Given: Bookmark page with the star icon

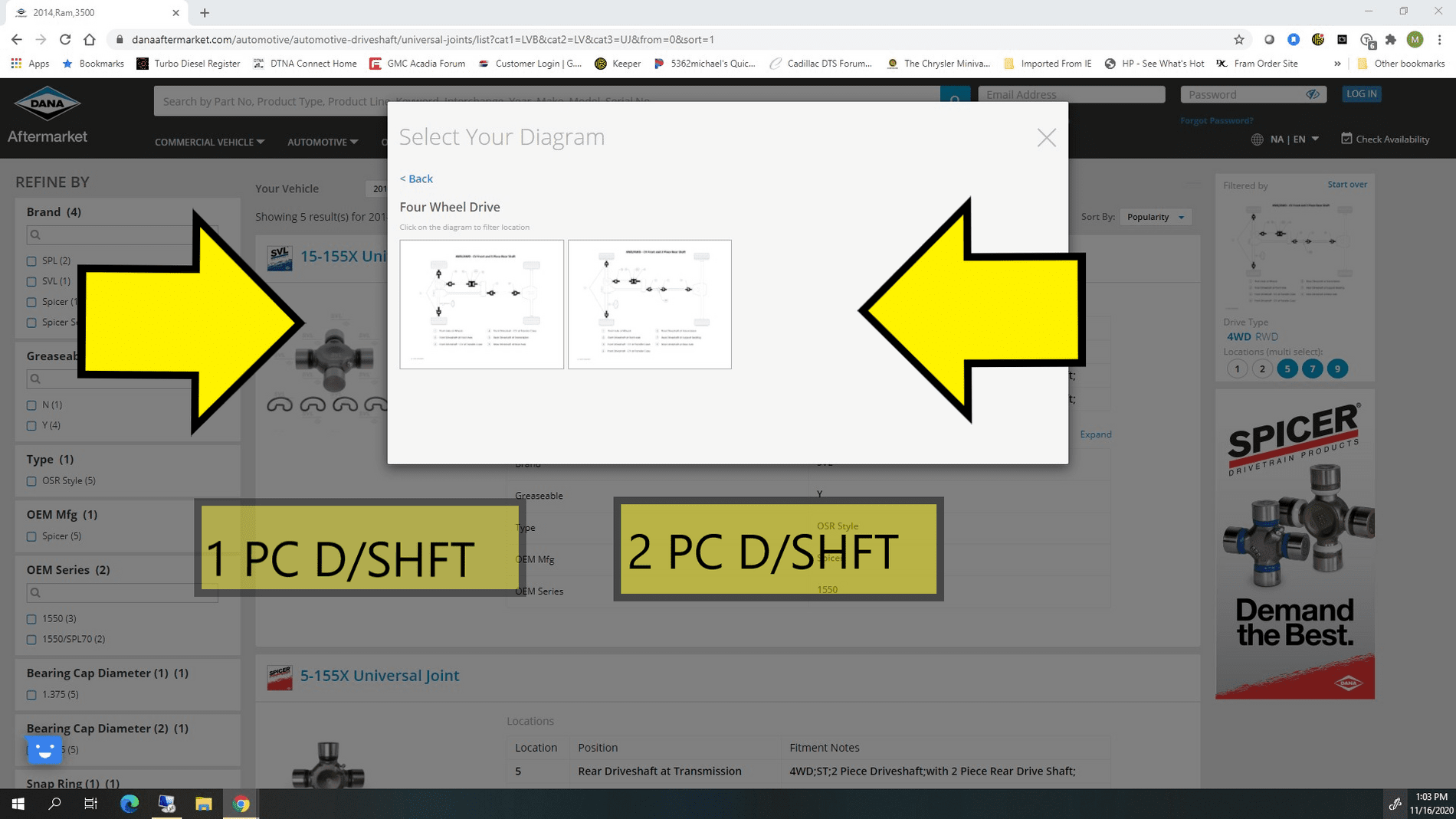Looking at the screenshot, I should tap(1239, 39).
